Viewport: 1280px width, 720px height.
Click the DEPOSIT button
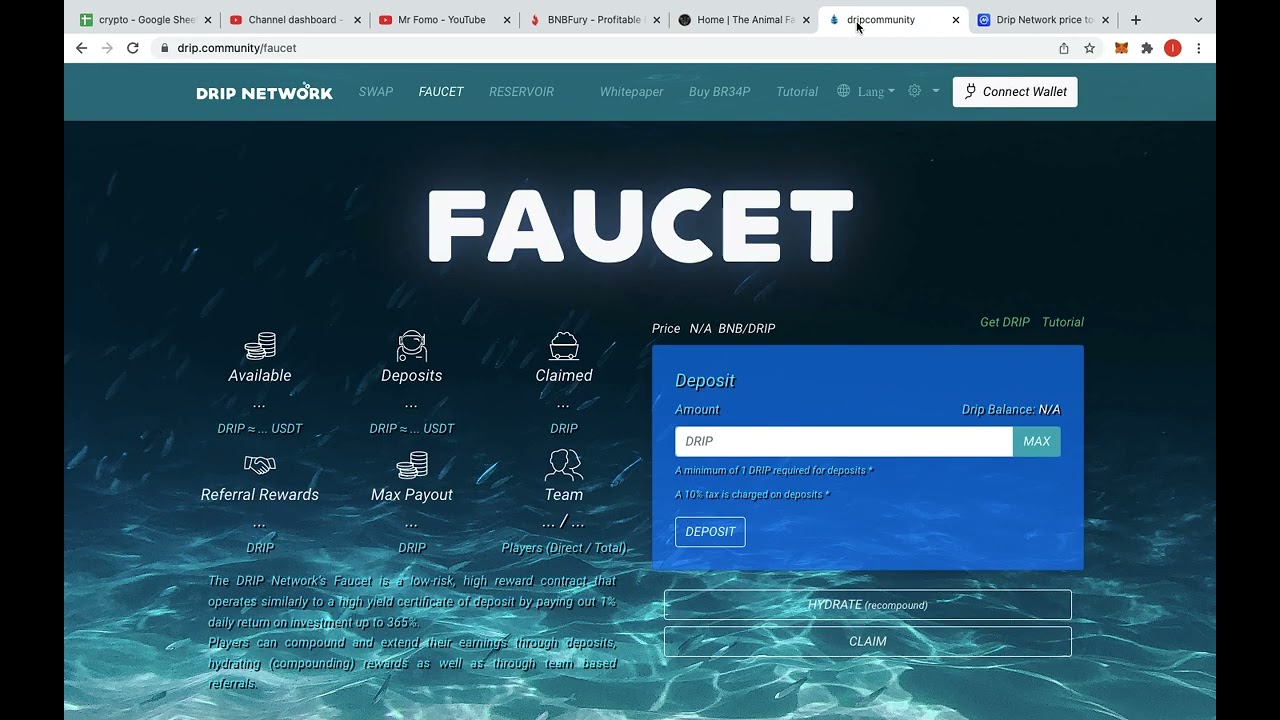710,532
